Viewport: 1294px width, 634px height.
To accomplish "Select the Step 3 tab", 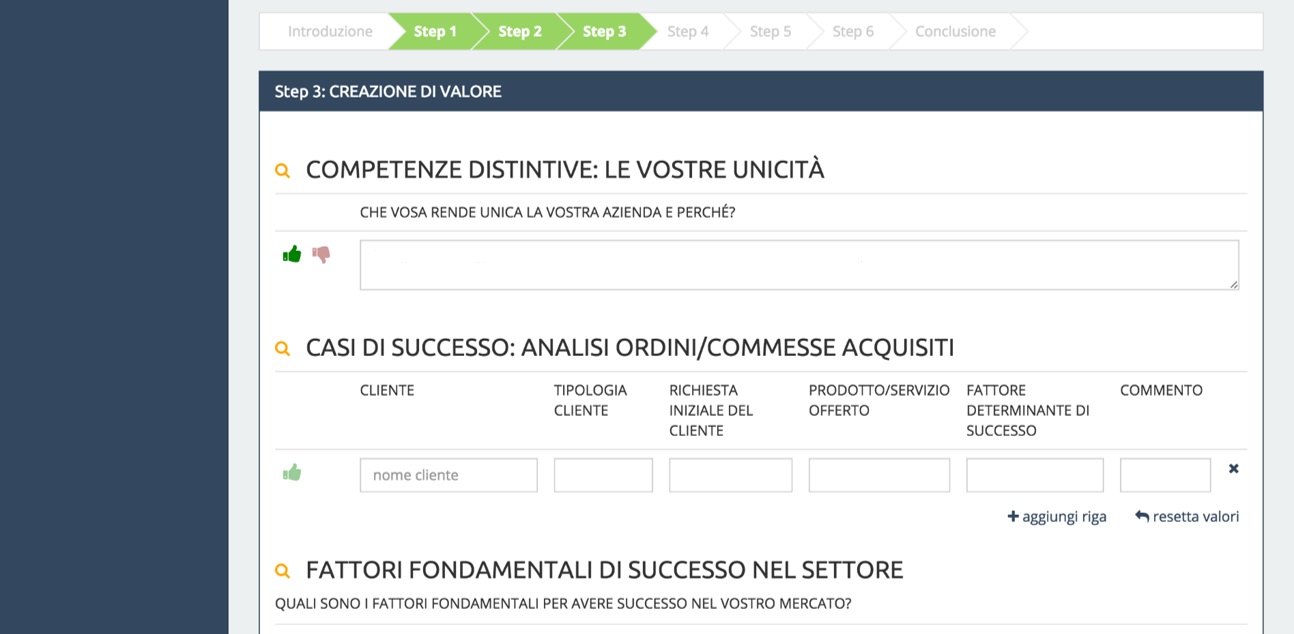I will [x=604, y=31].
